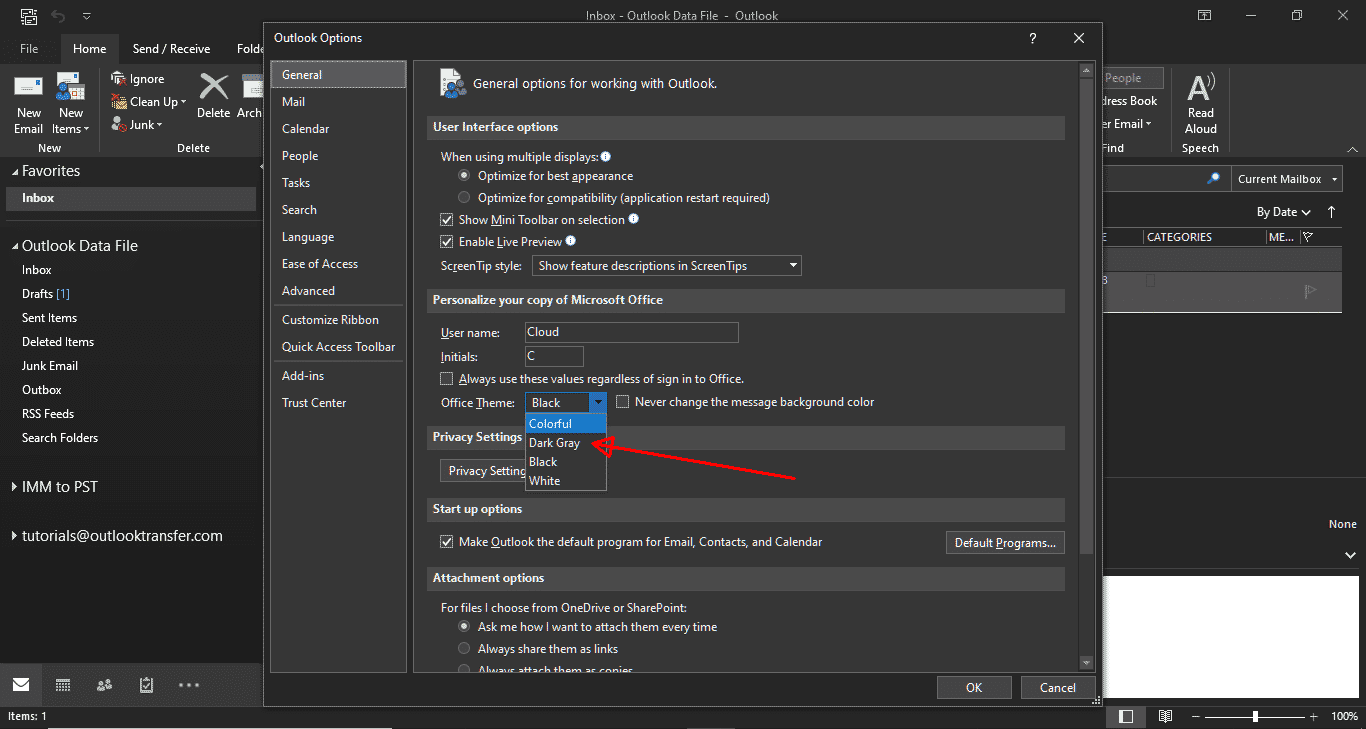Viewport: 1366px width, 729px height.
Task: Select Ask me how to attach radio
Action: tap(464, 627)
